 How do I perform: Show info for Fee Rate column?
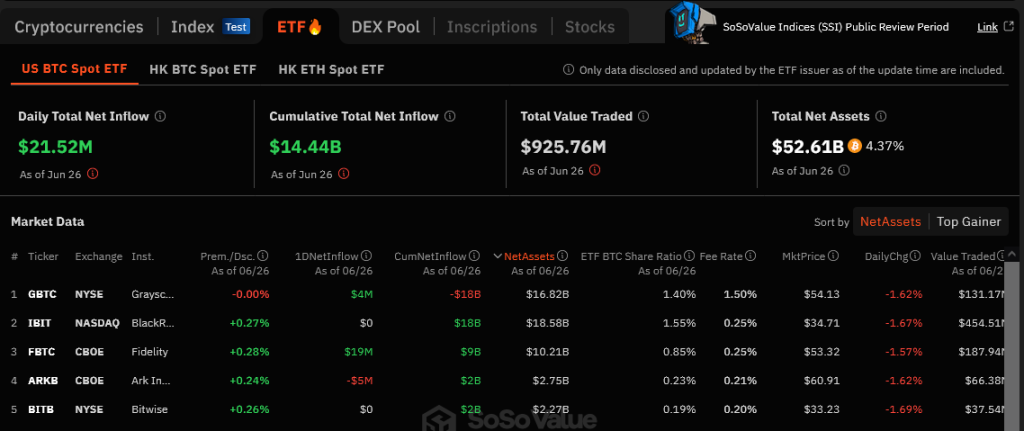point(751,256)
